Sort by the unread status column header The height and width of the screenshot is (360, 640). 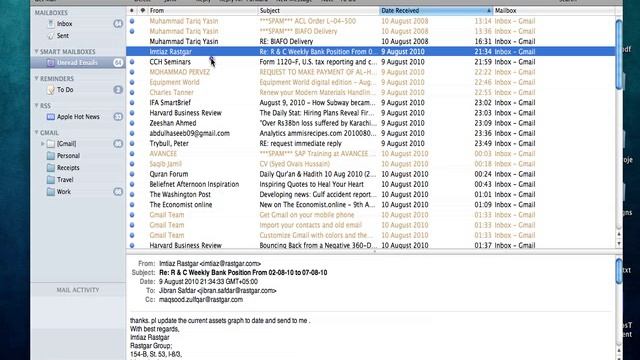[x=132, y=11]
